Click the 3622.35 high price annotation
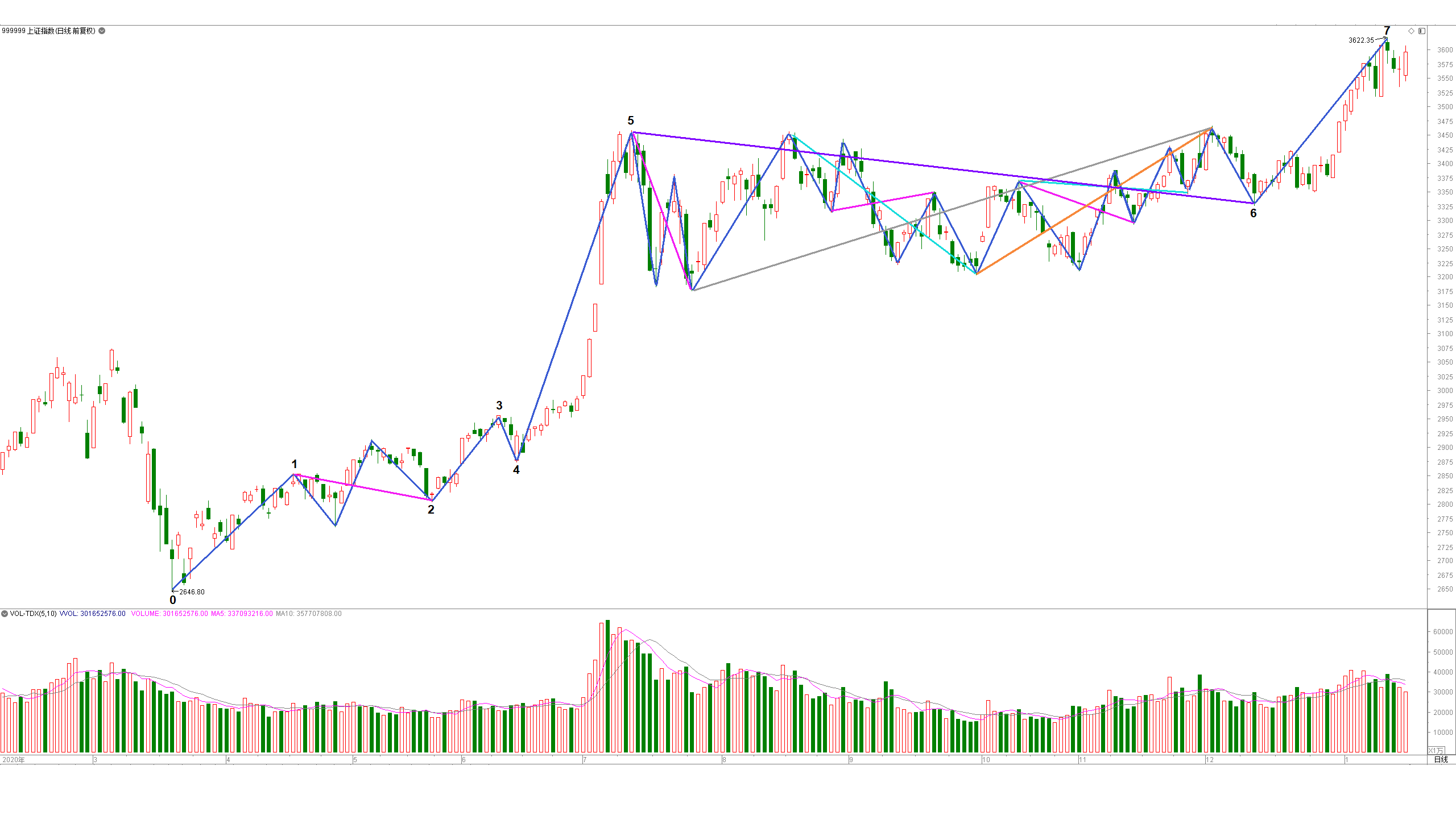The width and height of the screenshot is (1456, 819). click(x=1361, y=40)
